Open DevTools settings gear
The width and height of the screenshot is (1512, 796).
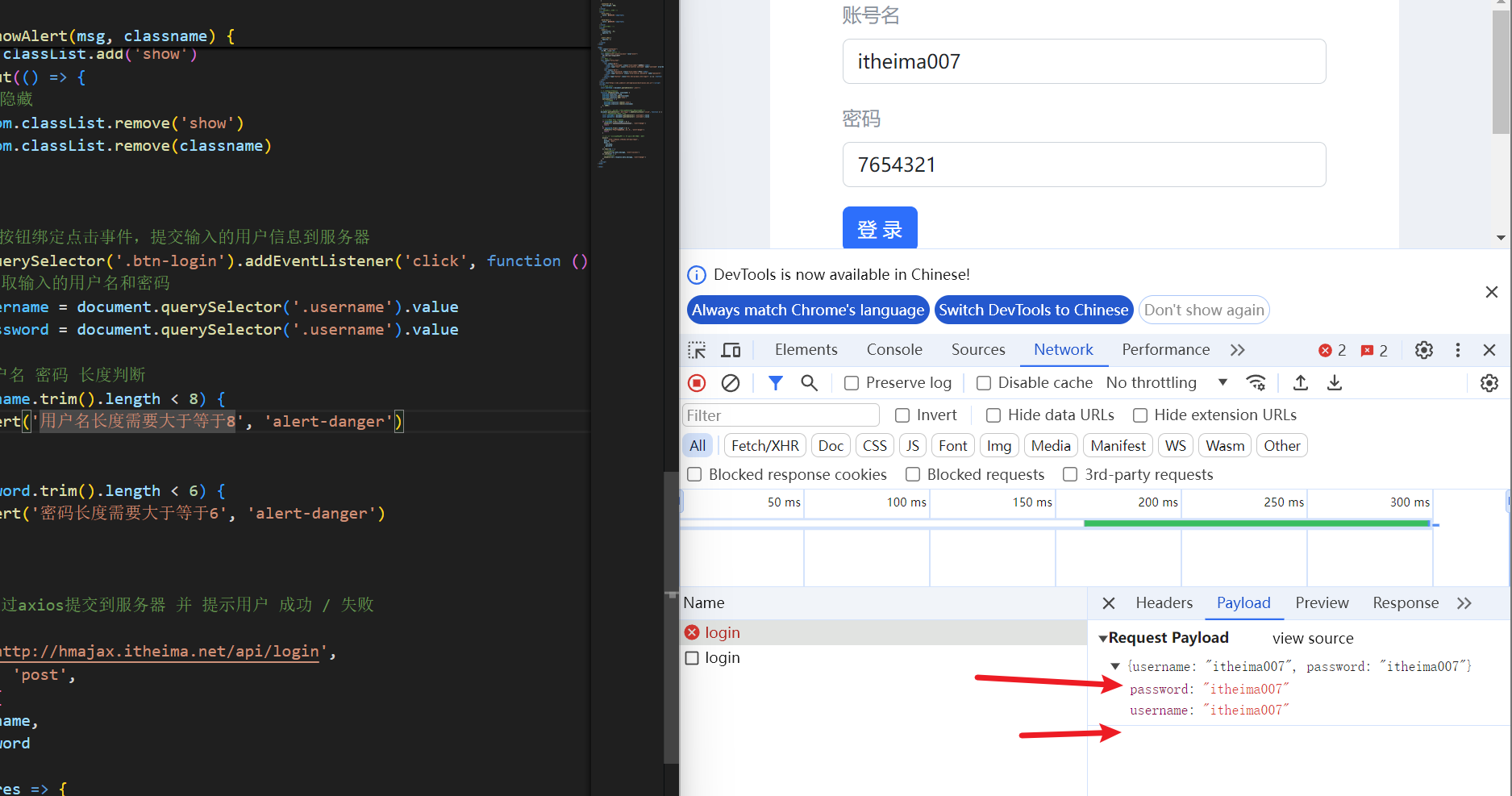coord(1424,350)
